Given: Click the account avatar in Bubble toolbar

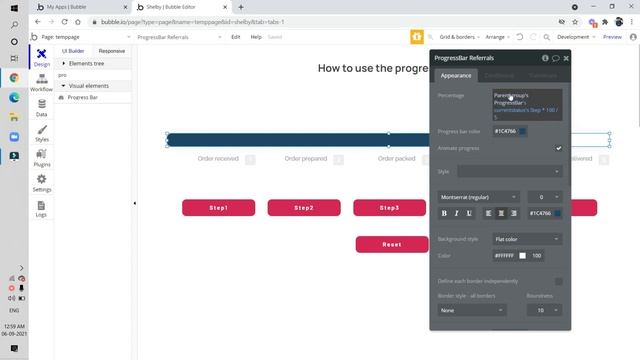Looking at the screenshot, I should click(x=633, y=37).
